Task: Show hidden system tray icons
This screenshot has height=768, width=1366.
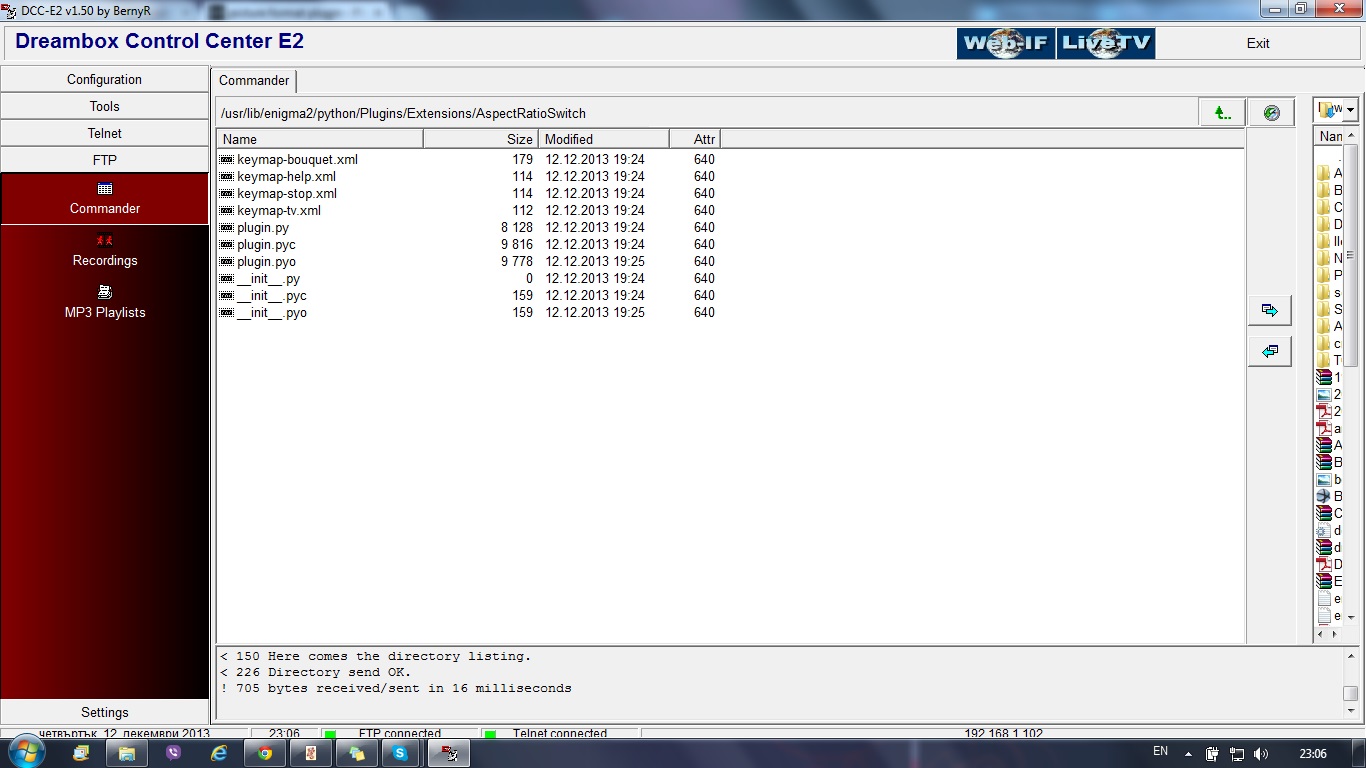Action: coord(1188,754)
